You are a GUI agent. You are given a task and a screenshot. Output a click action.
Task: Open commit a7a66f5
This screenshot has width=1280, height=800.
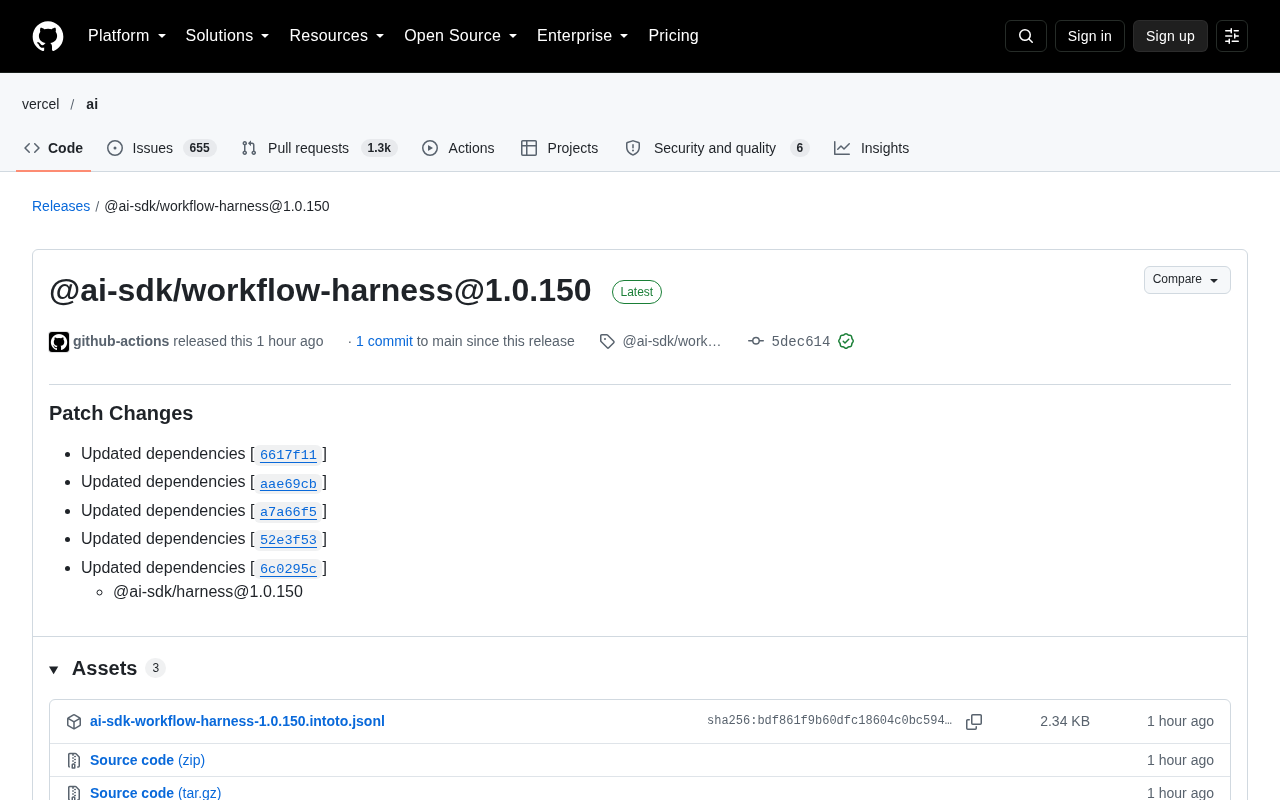[x=288, y=512]
